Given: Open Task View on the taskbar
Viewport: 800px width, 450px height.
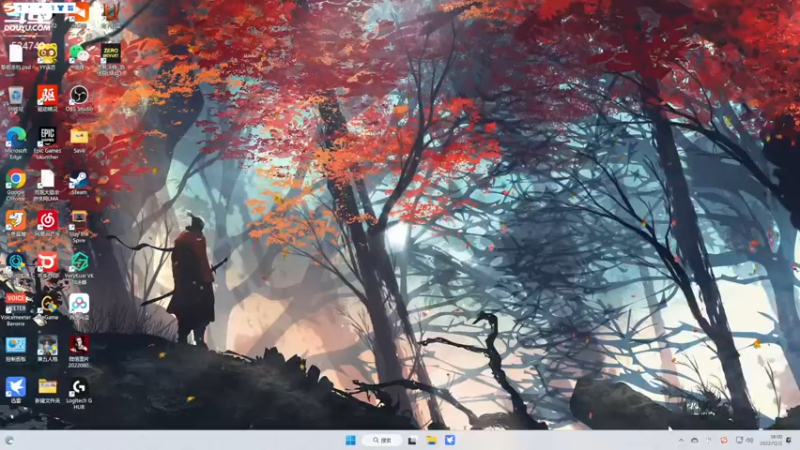Looking at the screenshot, I should tap(412, 440).
